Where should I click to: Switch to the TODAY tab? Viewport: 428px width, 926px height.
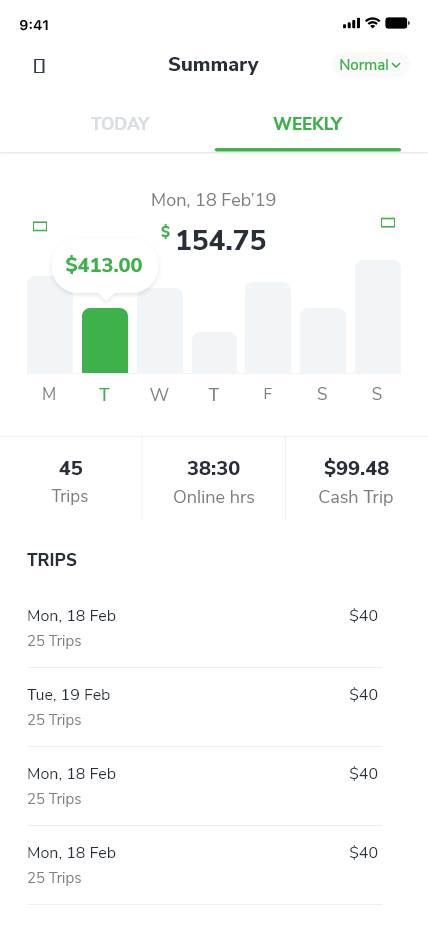tap(120, 124)
